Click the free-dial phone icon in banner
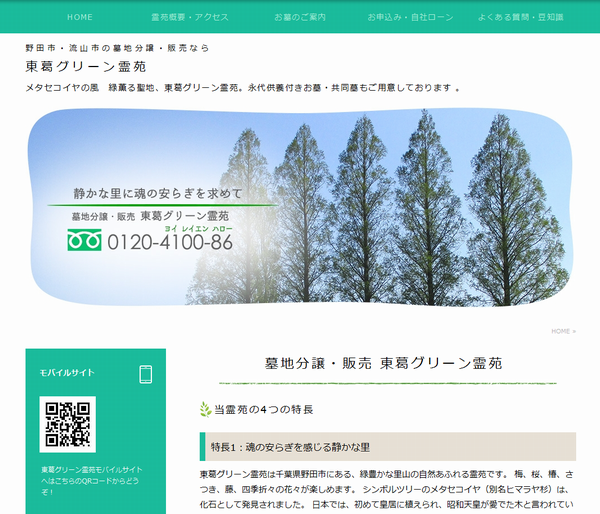The image size is (600, 514). pos(85,240)
